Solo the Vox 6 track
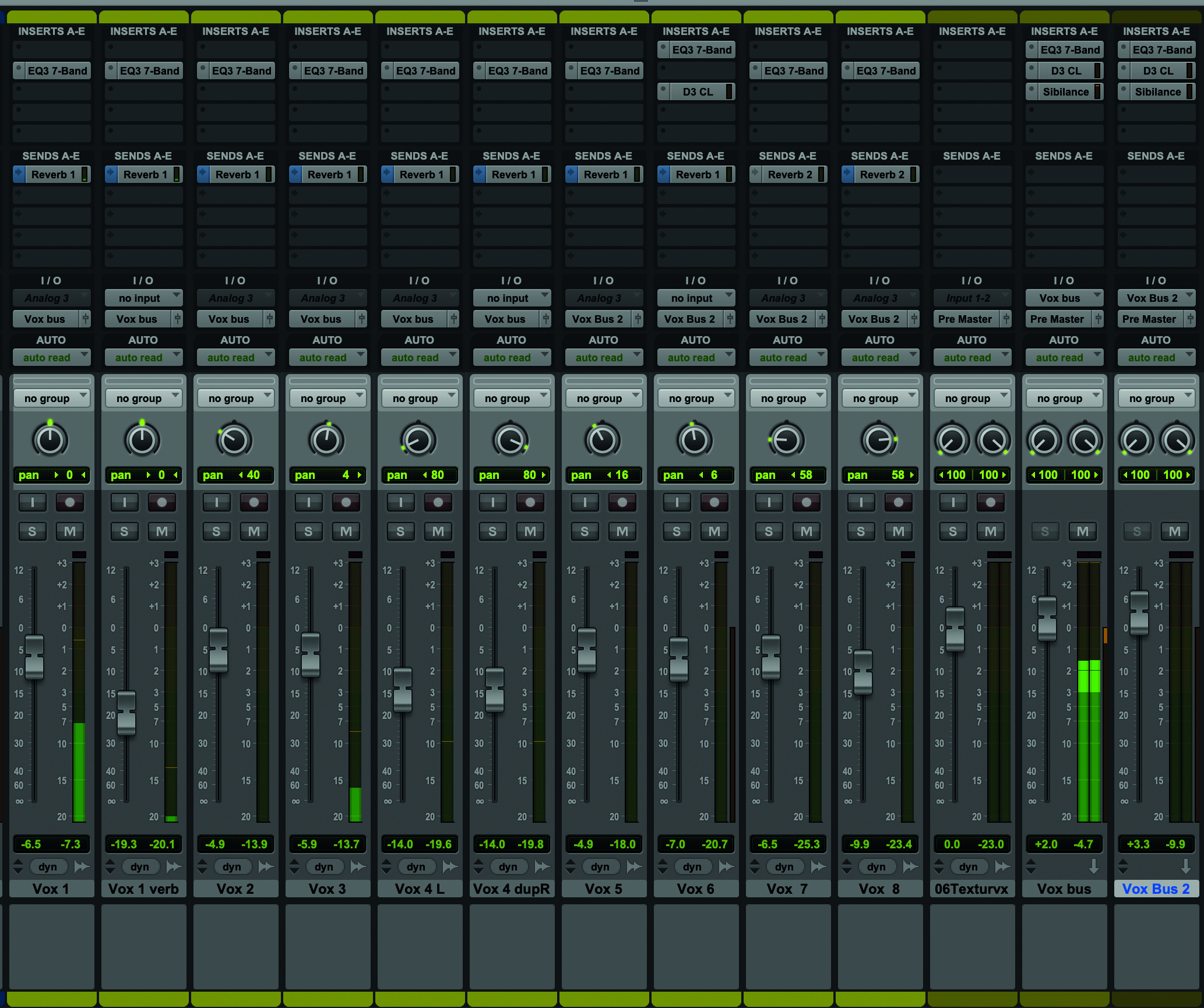Image resolution: width=1204 pixels, height=1008 pixels. point(677,531)
